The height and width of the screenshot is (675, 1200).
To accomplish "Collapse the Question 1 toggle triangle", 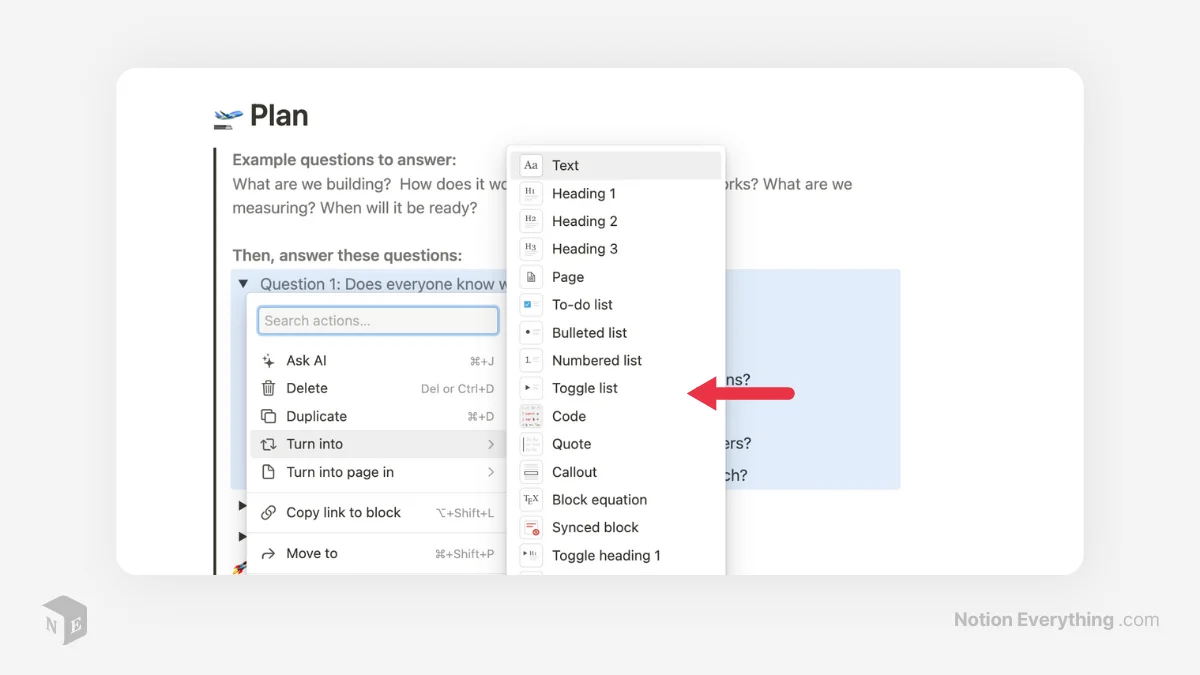I will tap(242, 283).
